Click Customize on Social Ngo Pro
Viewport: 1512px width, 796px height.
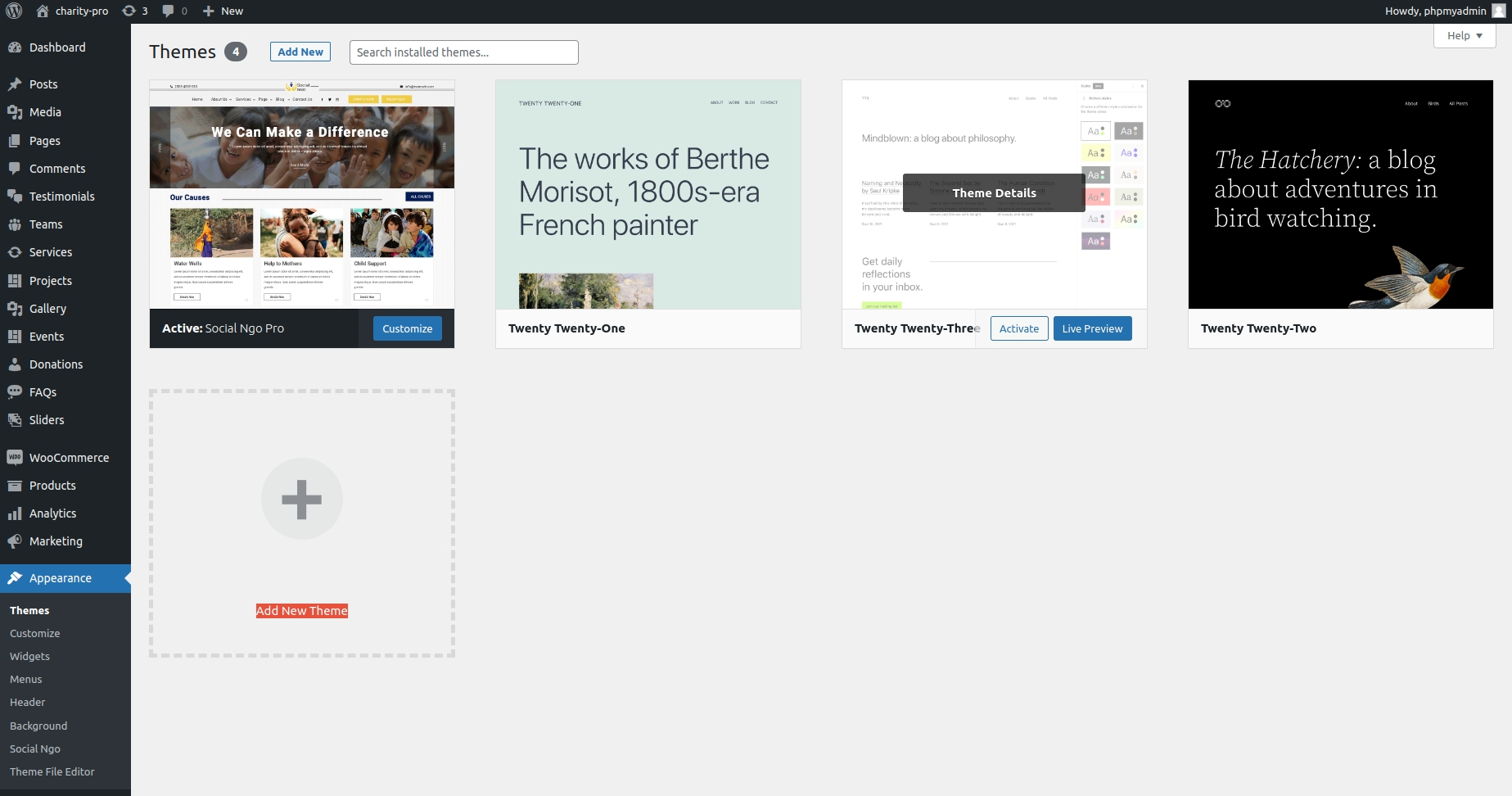(x=408, y=328)
